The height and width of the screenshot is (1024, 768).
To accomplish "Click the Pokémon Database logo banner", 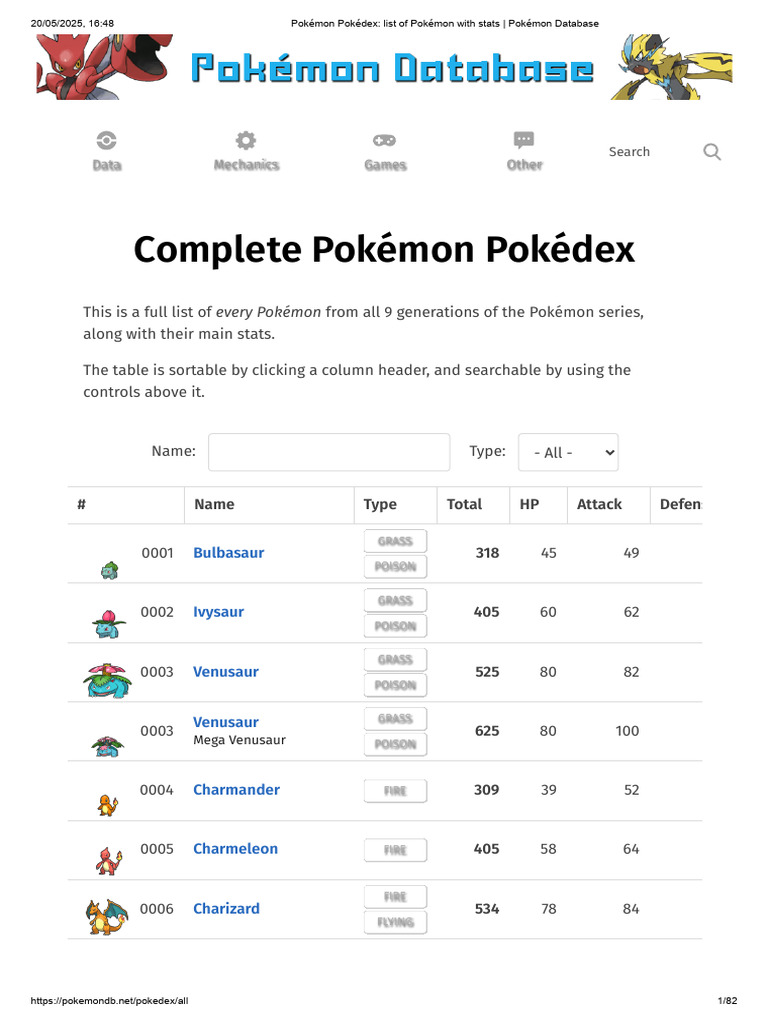I will pos(392,68).
